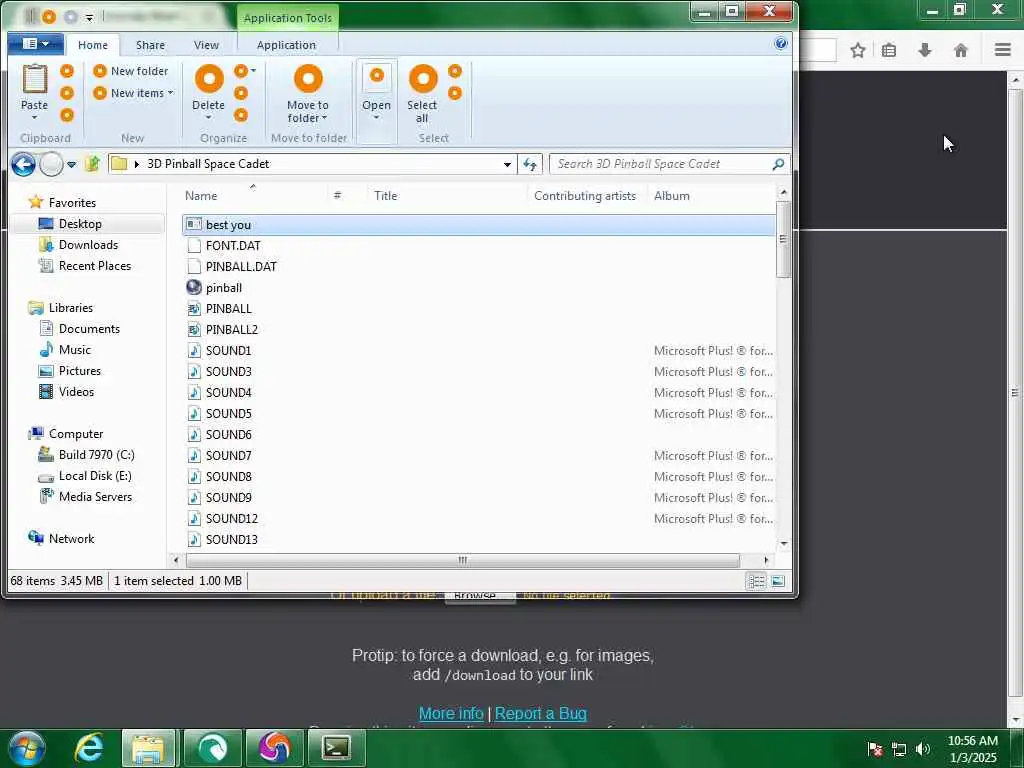The image size is (1024, 768).
Task: Select the FONT.DAT file
Action: 232,246
